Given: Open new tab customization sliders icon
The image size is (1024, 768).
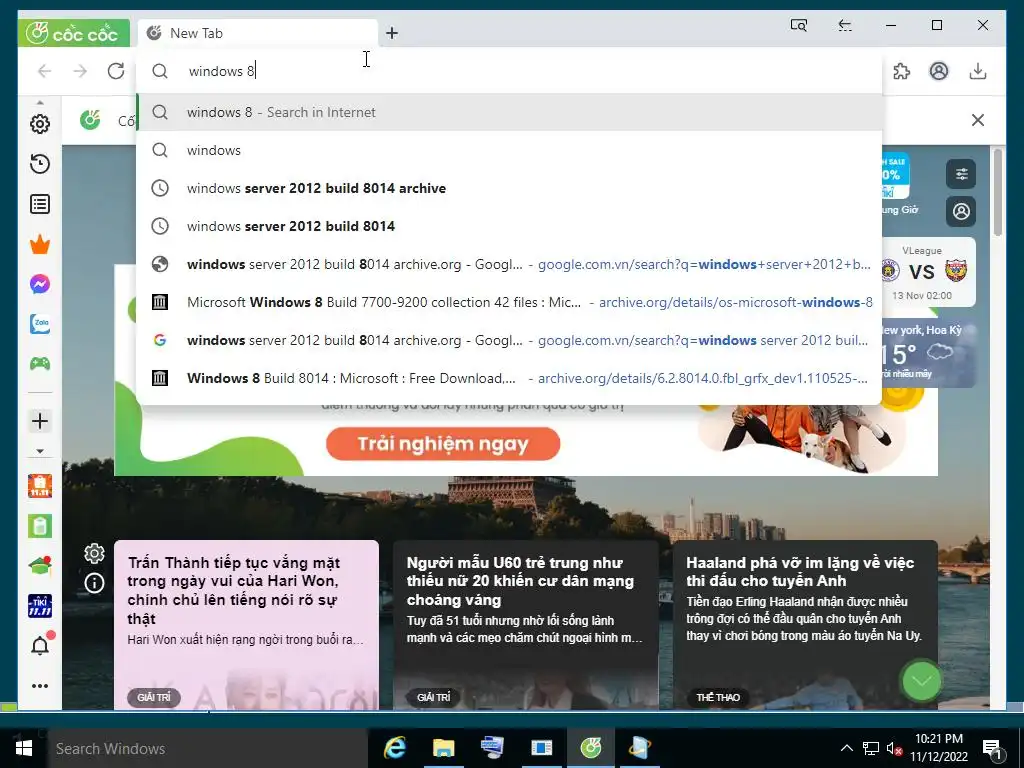Looking at the screenshot, I should click(x=961, y=174).
